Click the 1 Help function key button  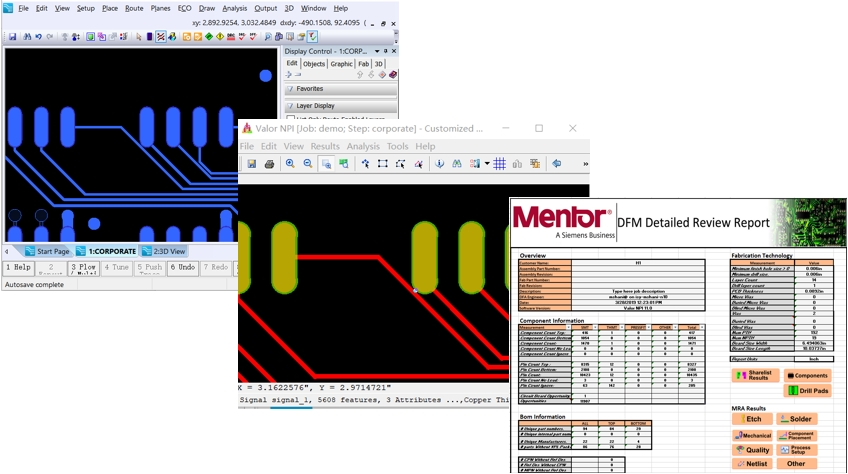(x=19, y=268)
